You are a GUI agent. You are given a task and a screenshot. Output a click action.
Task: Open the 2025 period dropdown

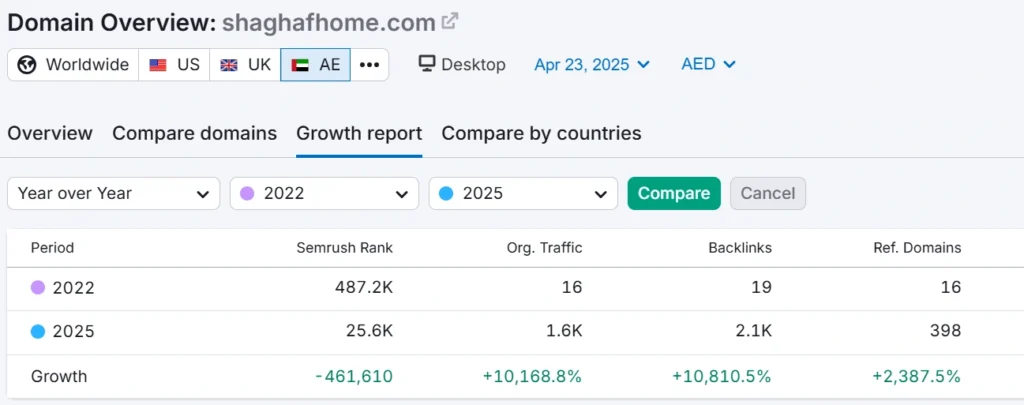click(x=523, y=193)
